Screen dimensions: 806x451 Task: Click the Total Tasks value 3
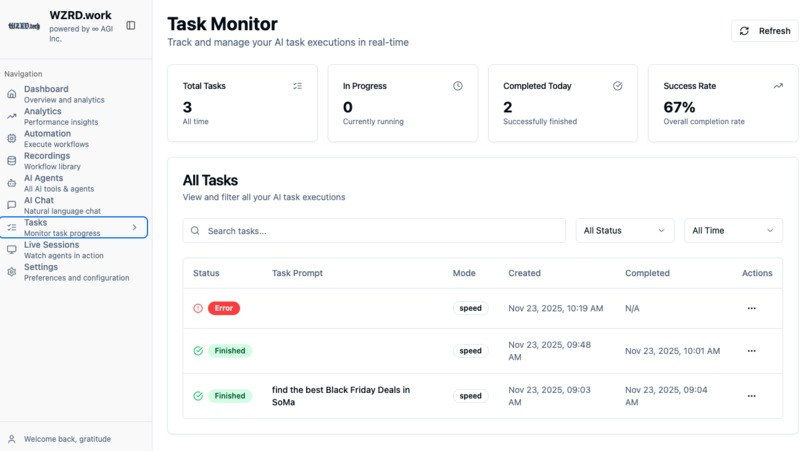click(x=187, y=107)
